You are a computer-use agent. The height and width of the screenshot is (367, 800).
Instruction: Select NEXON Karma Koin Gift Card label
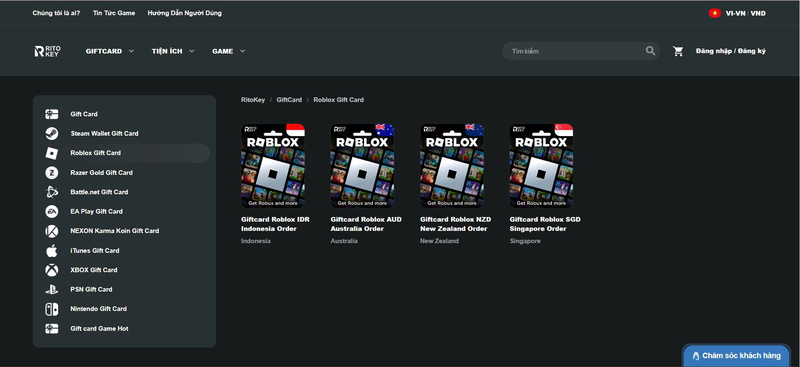115,231
